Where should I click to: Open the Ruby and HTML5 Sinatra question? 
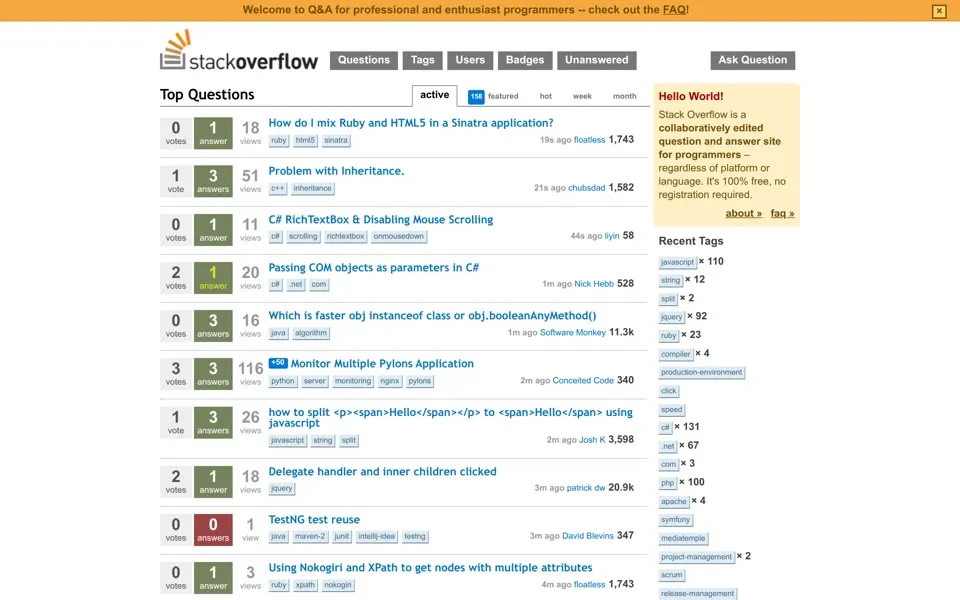[x=411, y=123]
